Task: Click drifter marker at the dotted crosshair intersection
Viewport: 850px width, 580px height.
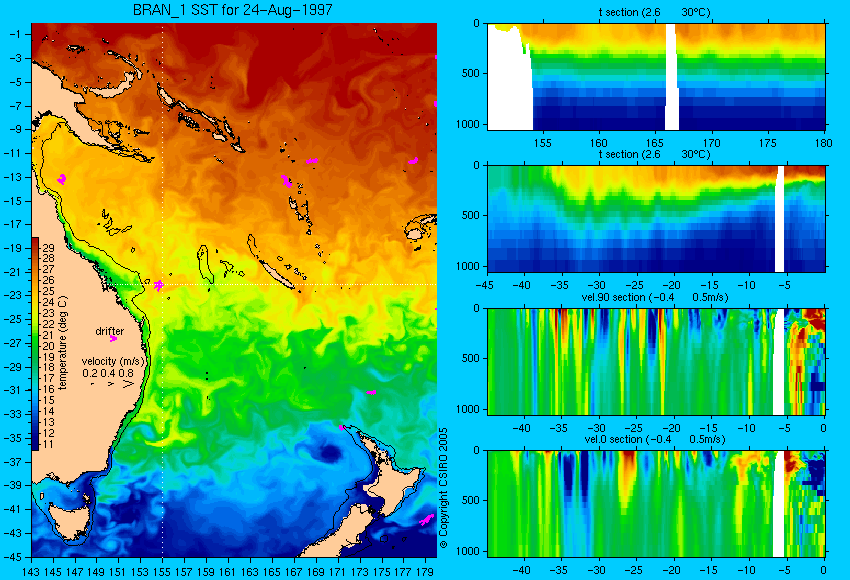Action: pyautogui.click(x=159, y=285)
